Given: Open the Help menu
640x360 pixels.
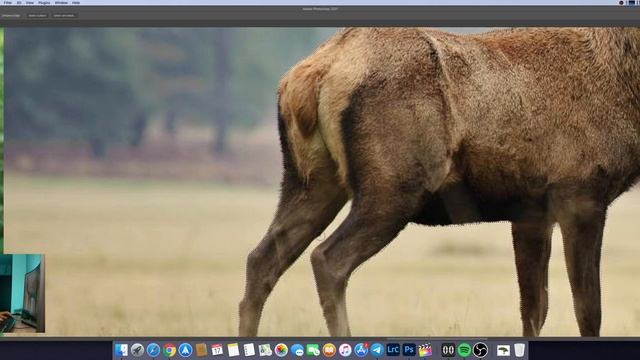Looking at the screenshot, I should click(76, 2).
